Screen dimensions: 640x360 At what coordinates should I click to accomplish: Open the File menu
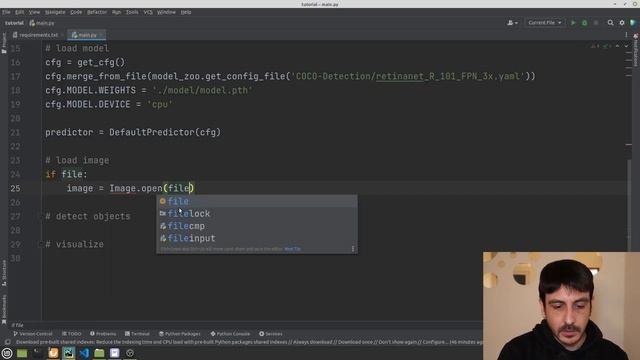point(6,12)
